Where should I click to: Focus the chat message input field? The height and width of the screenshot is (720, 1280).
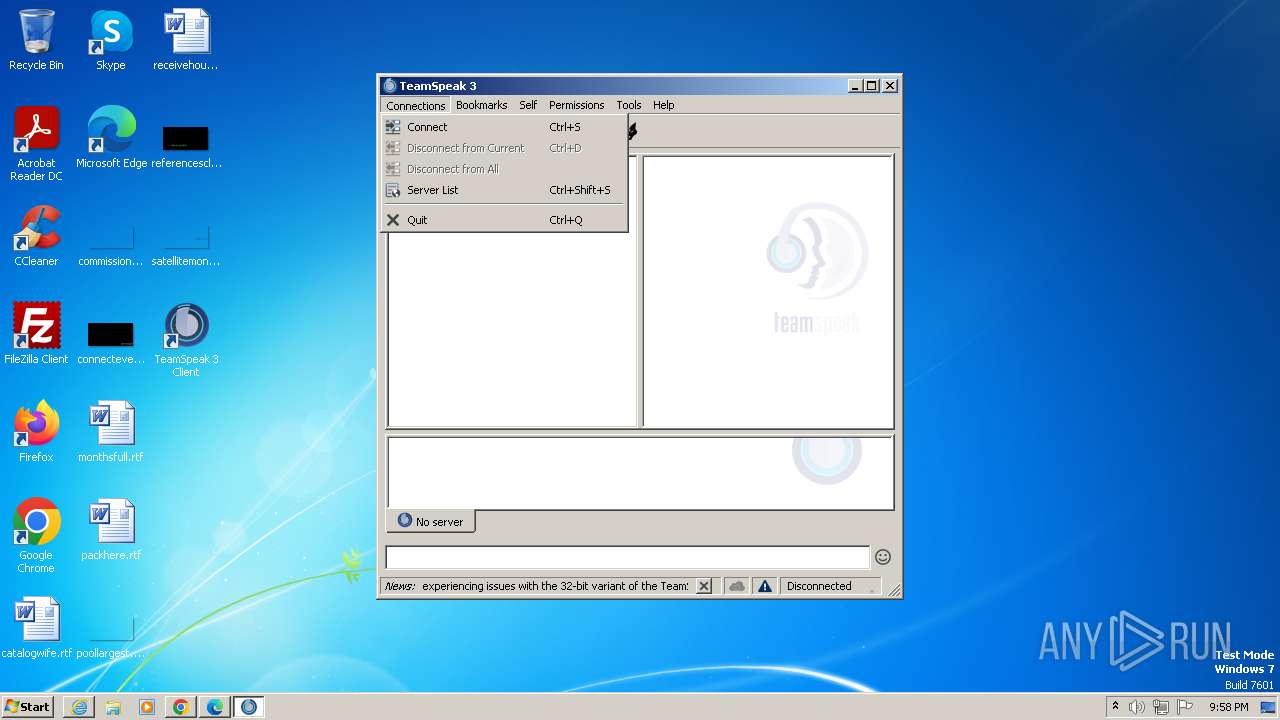[628, 557]
